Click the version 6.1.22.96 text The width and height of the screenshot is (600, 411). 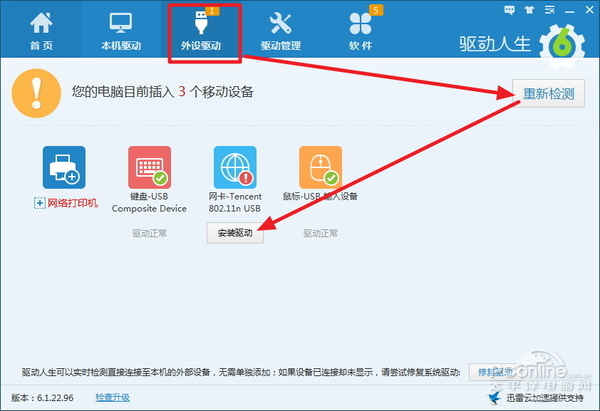(42, 398)
